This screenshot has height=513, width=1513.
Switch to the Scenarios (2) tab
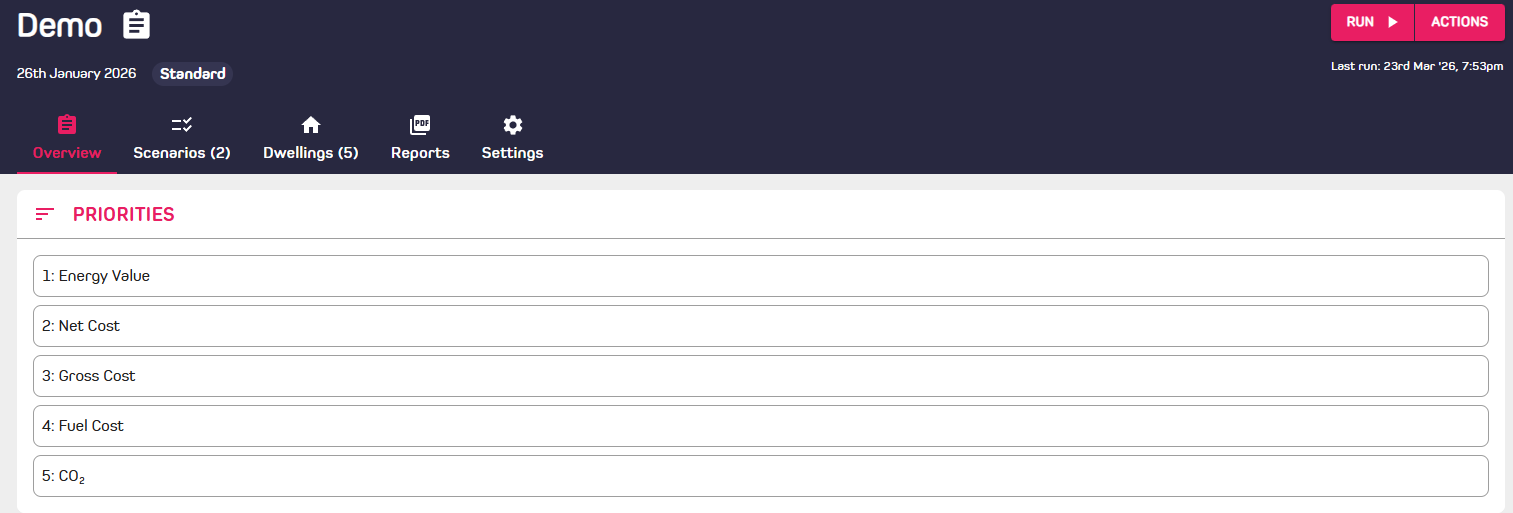pos(182,153)
